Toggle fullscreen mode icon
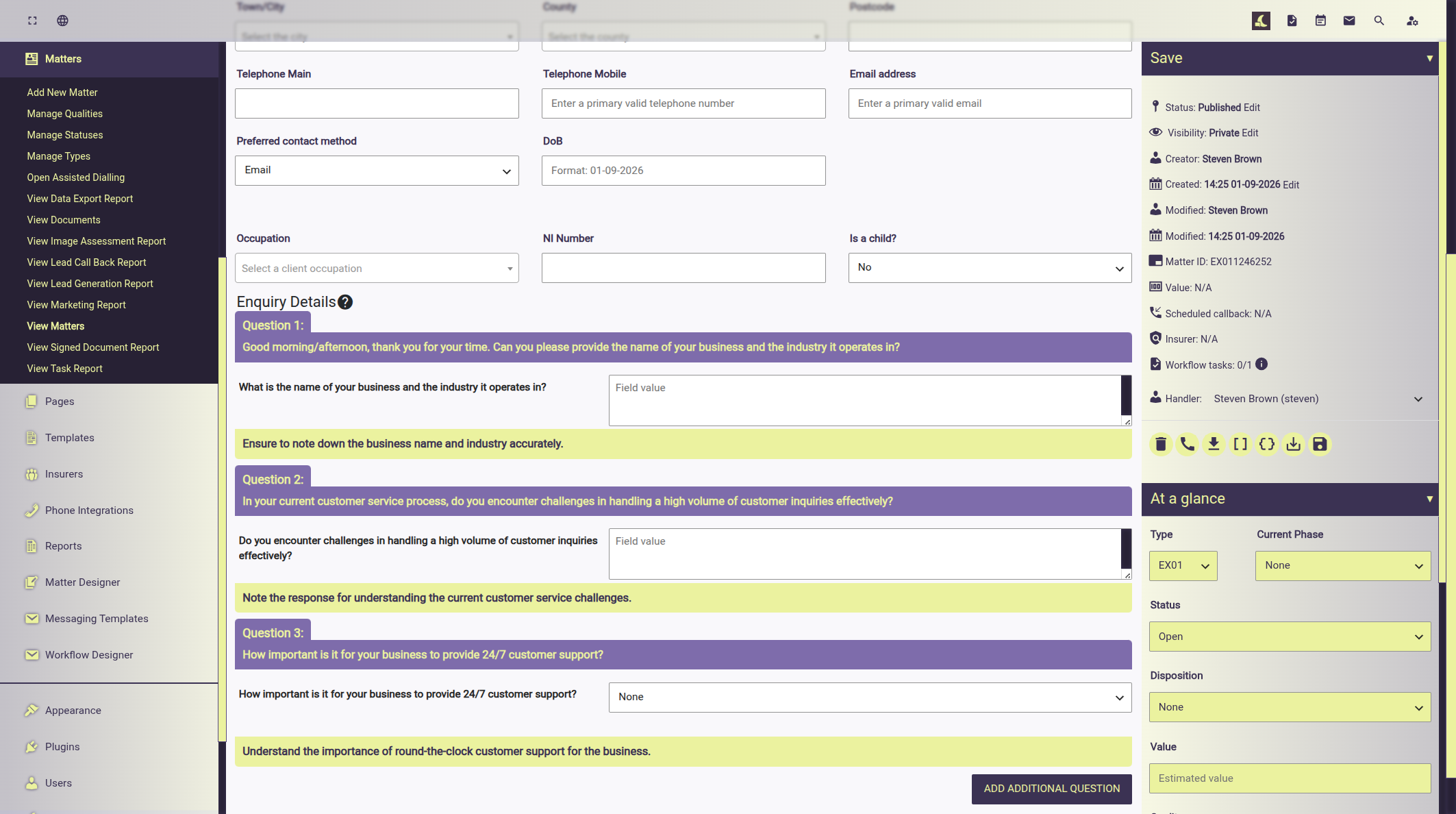Screen dimensions: 1456x814 [x=32, y=21]
